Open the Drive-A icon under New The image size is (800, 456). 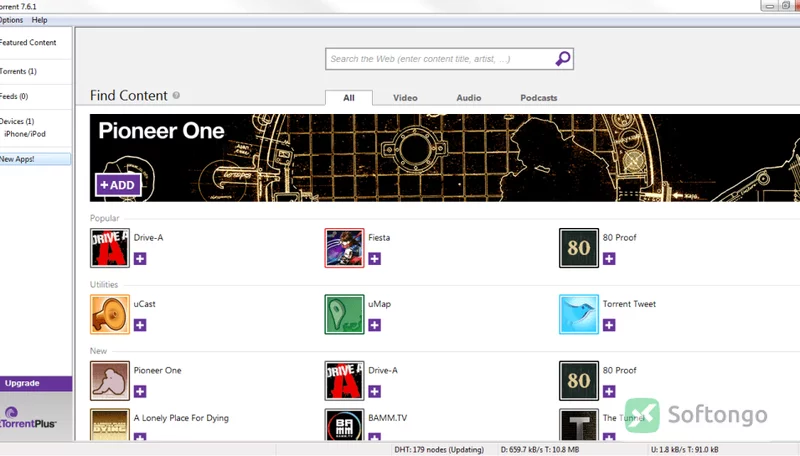[x=344, y=381]
